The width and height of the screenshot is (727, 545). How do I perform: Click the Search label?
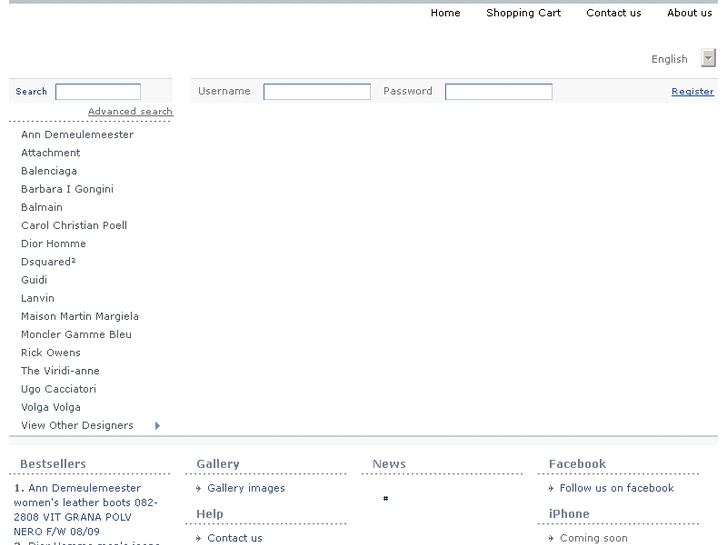point(31,91)
